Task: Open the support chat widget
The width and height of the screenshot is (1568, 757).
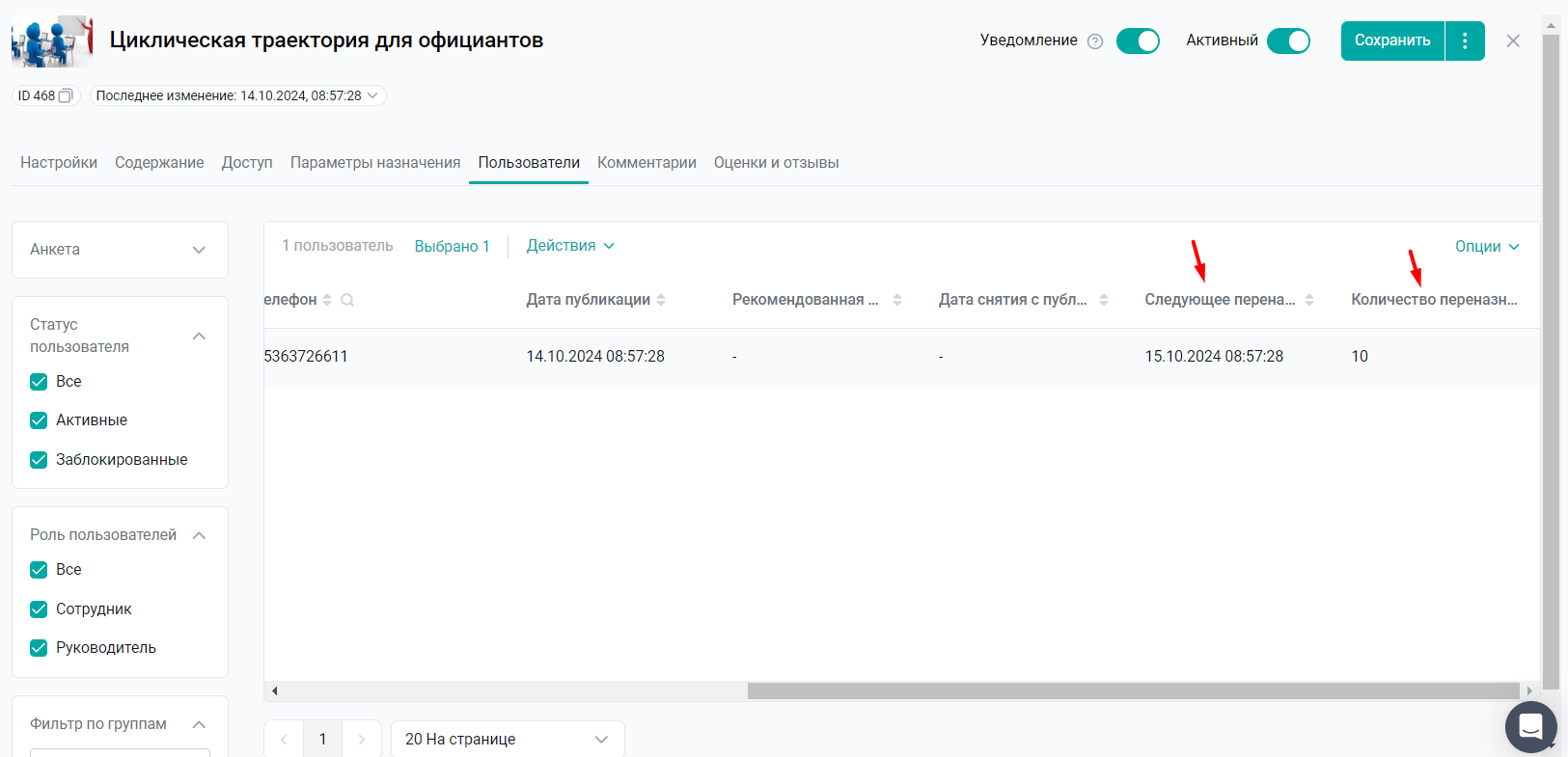Action: [x=1530, y=726]
